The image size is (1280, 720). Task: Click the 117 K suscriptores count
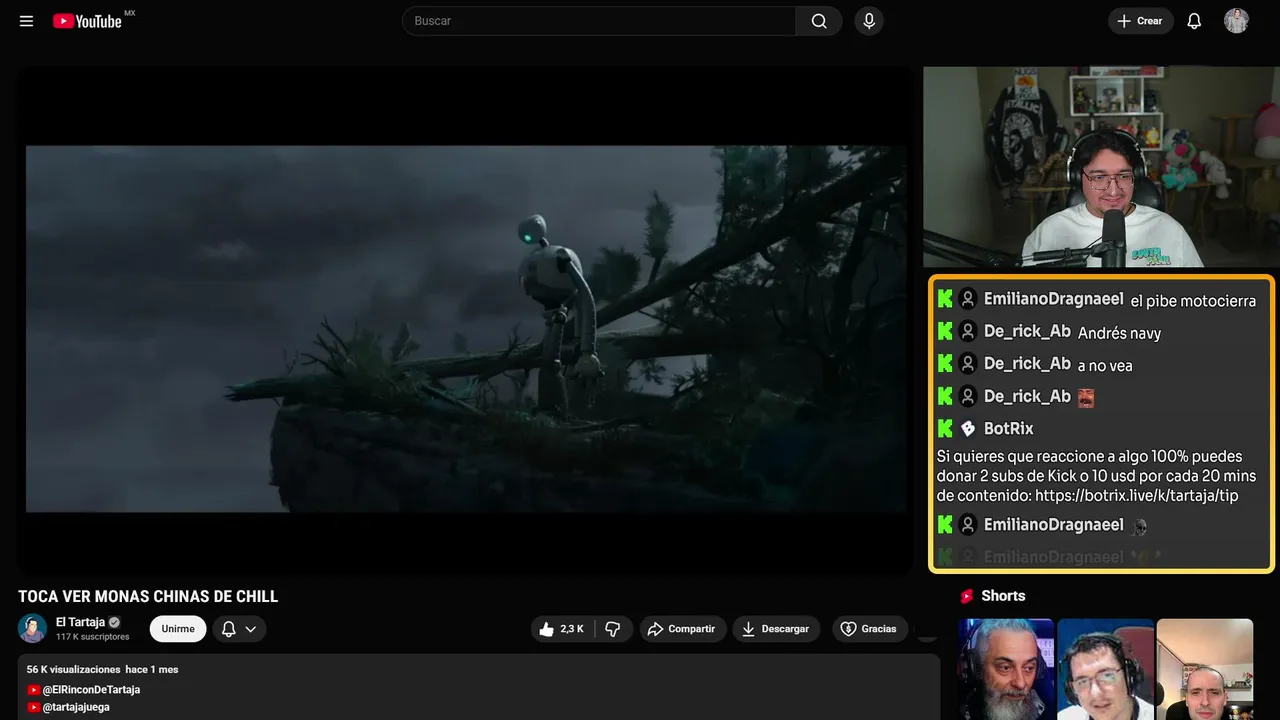93,637
